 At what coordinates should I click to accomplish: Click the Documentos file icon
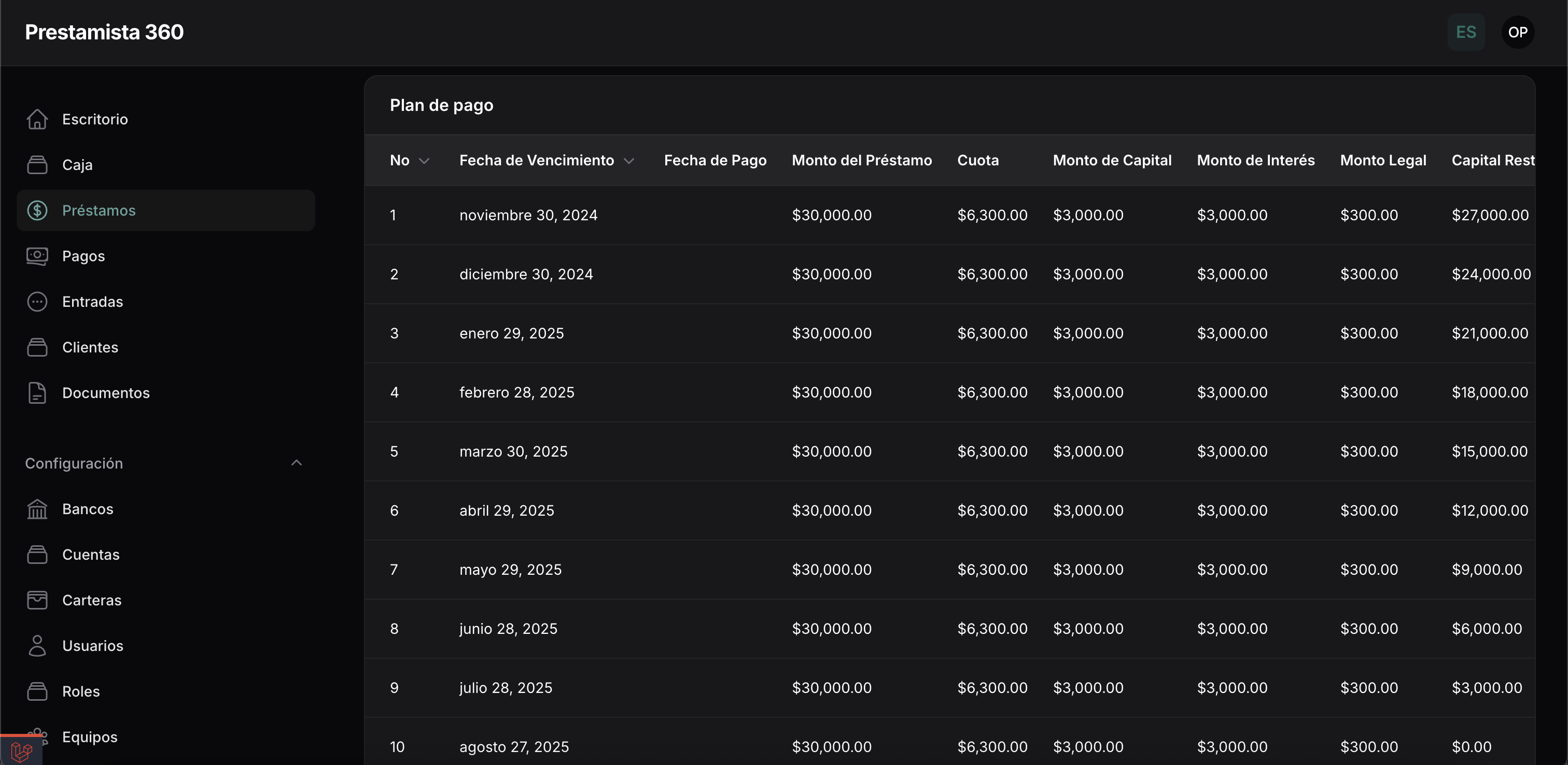click(x=37, y=393)
